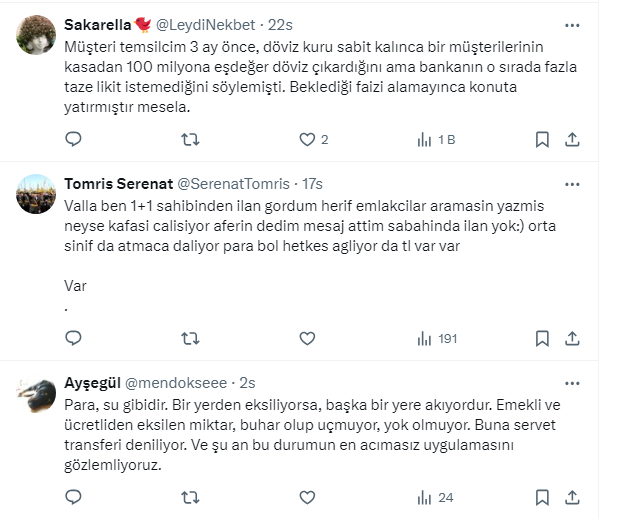The image size is (617, 519).
Task: Click Tomris Serenat's profile picture
Action: click(37, 195)
